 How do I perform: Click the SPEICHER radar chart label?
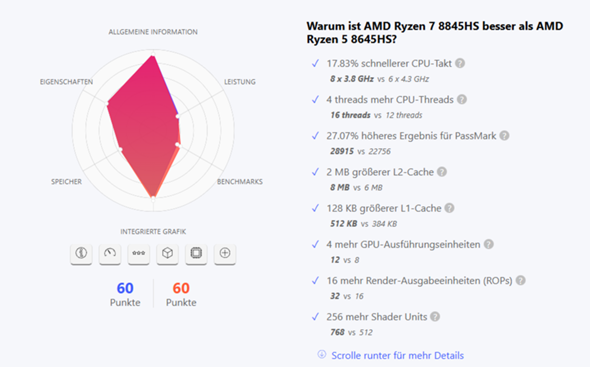67,182
